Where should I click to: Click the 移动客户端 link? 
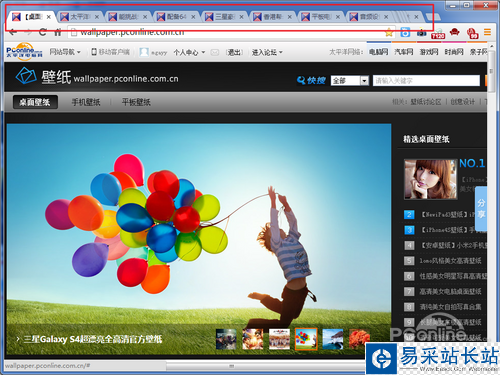(111, 52)
